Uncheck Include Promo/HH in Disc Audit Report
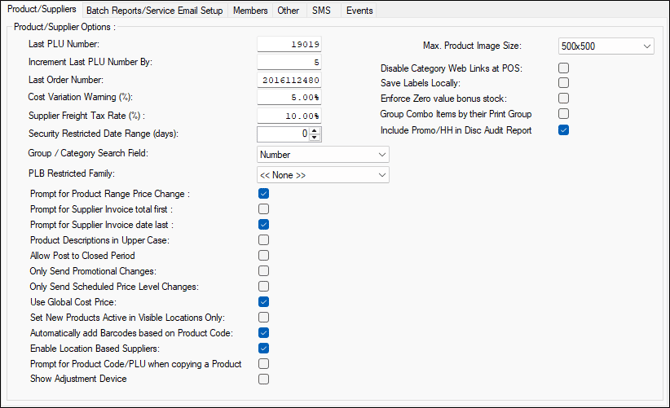Viewport: 670px width, 408px height. [564, 130]
